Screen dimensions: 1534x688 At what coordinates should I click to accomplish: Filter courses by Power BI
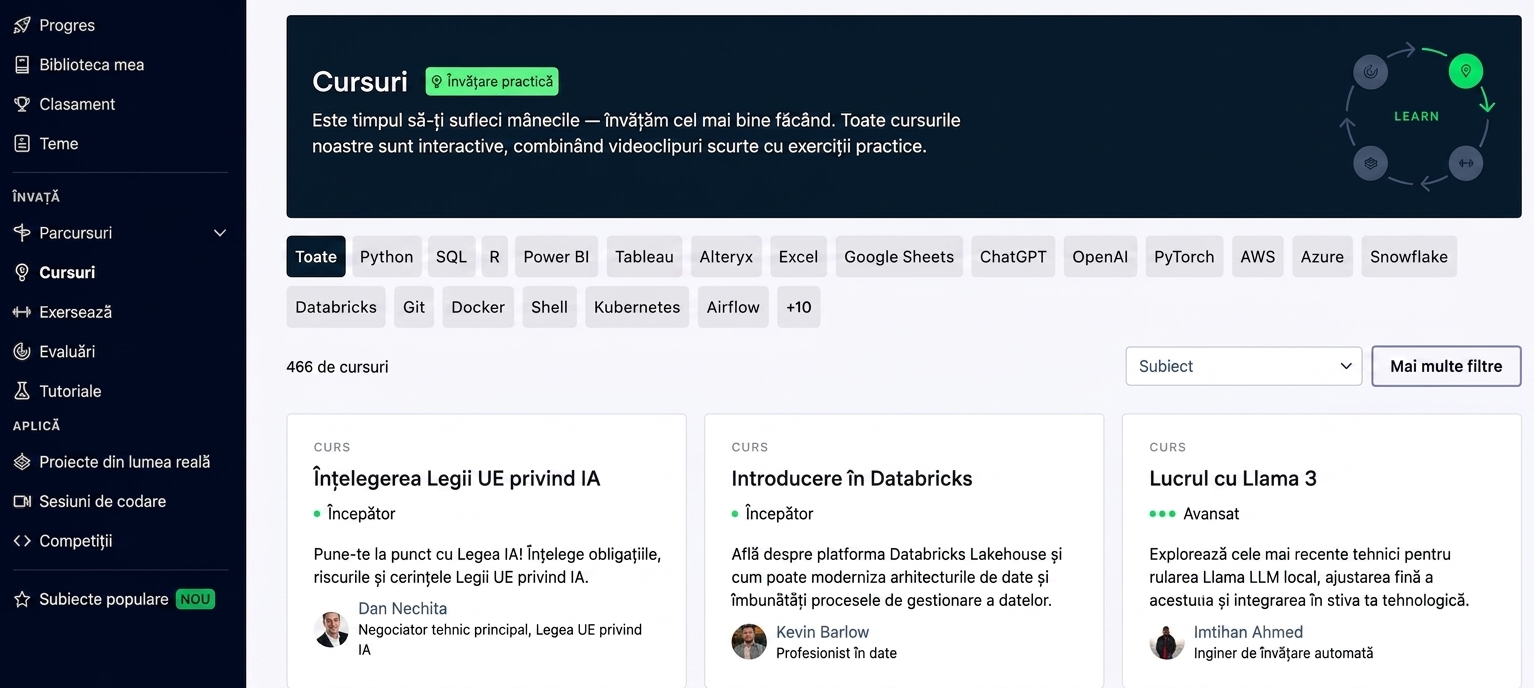click(556, 257)
